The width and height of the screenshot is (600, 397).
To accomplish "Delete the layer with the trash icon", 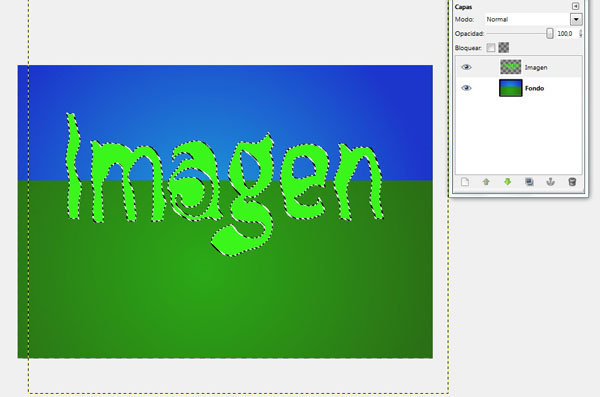I will click(572, 182).
